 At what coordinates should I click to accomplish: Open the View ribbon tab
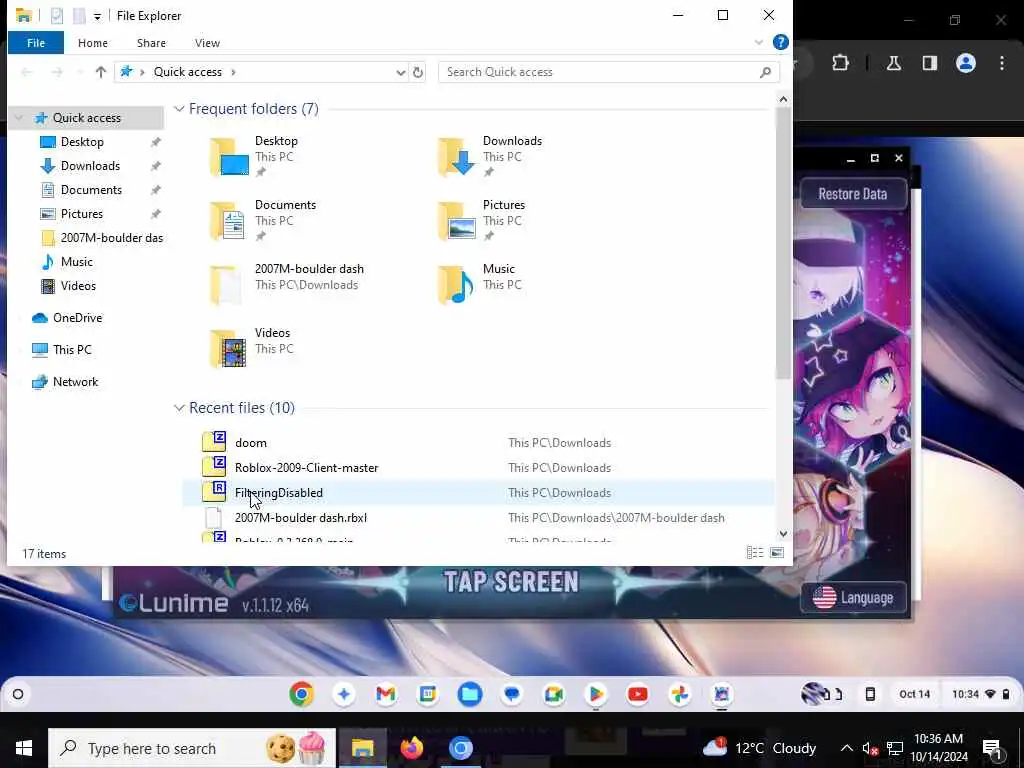click(x=207, y=43)
